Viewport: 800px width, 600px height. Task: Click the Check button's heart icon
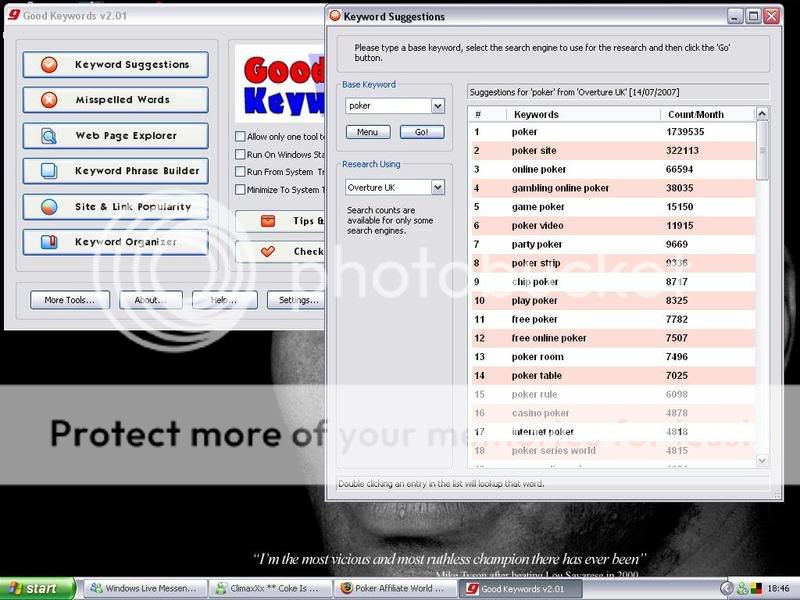tap(268, 252)
